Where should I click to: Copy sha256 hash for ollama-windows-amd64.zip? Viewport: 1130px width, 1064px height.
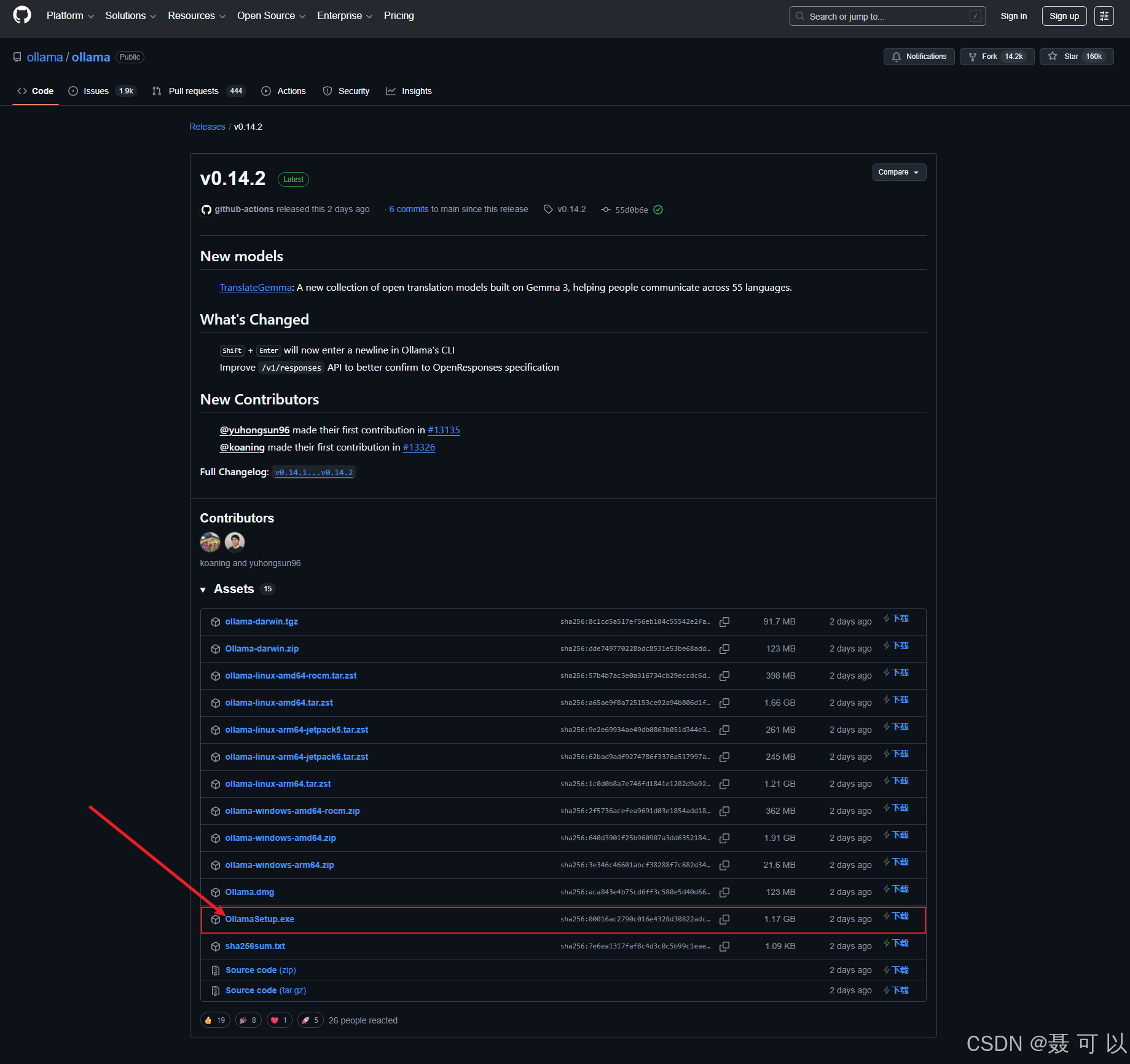[x=724, y=838]
